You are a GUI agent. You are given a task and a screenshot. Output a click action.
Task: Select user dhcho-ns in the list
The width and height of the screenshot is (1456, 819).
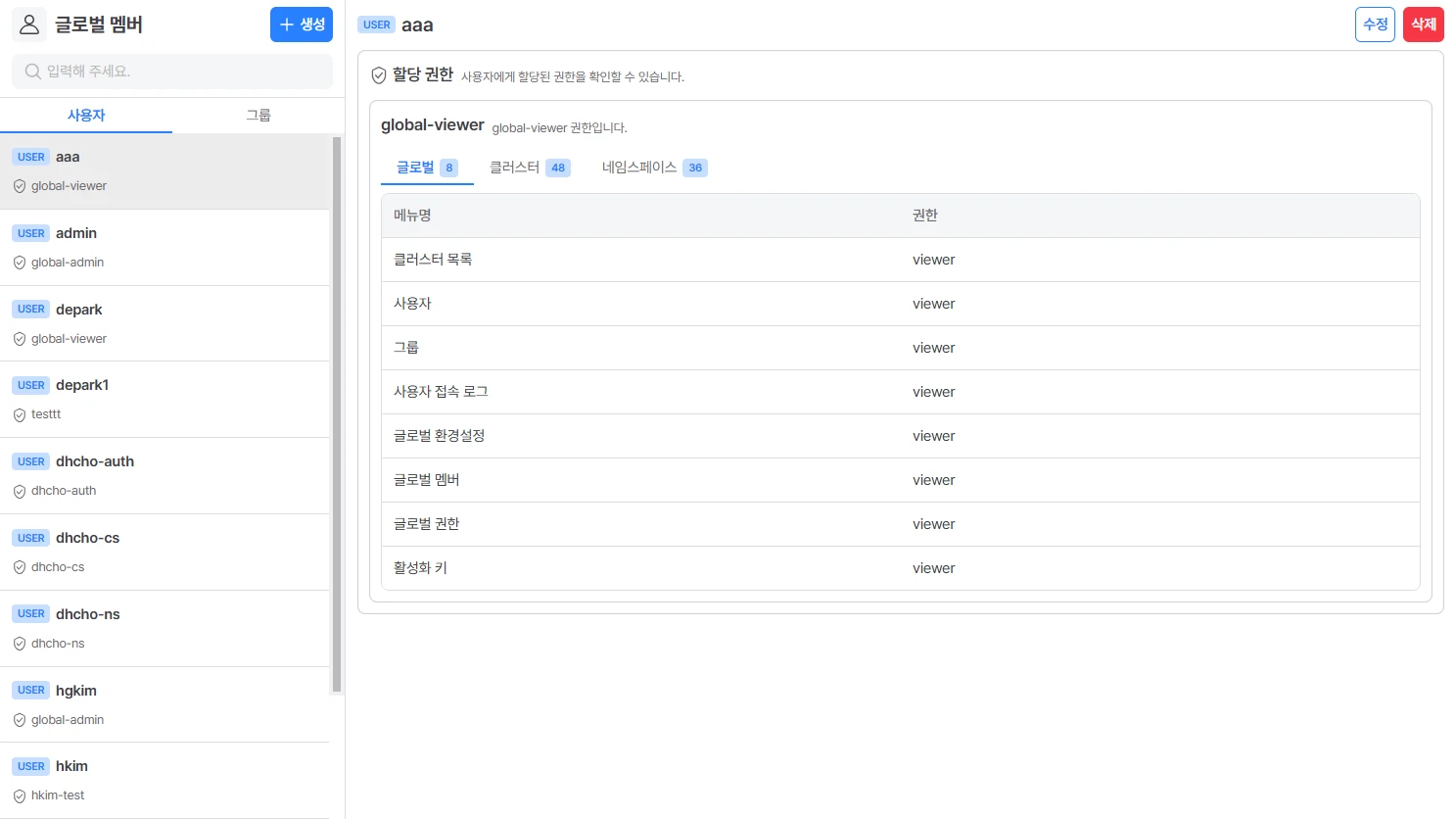coord(164,629)
